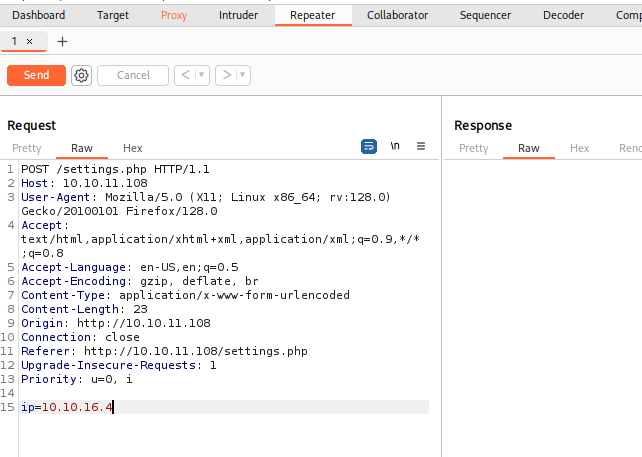Switch to the Proxy tab

[x=174, y=15]
